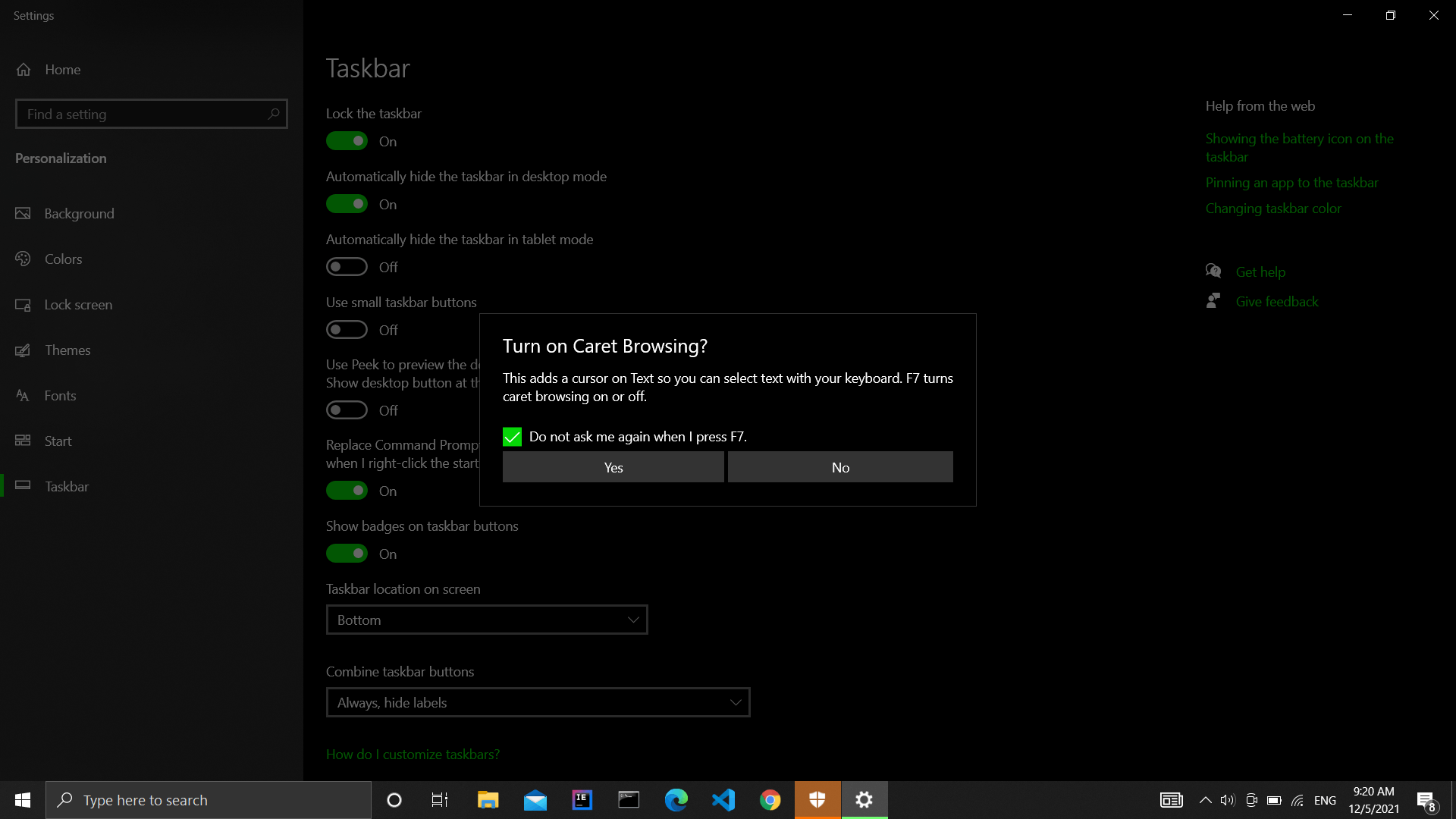Screen dimensions: 1456x819
Task: Open Google Chrome from taskbar
Action: (770, 800)
